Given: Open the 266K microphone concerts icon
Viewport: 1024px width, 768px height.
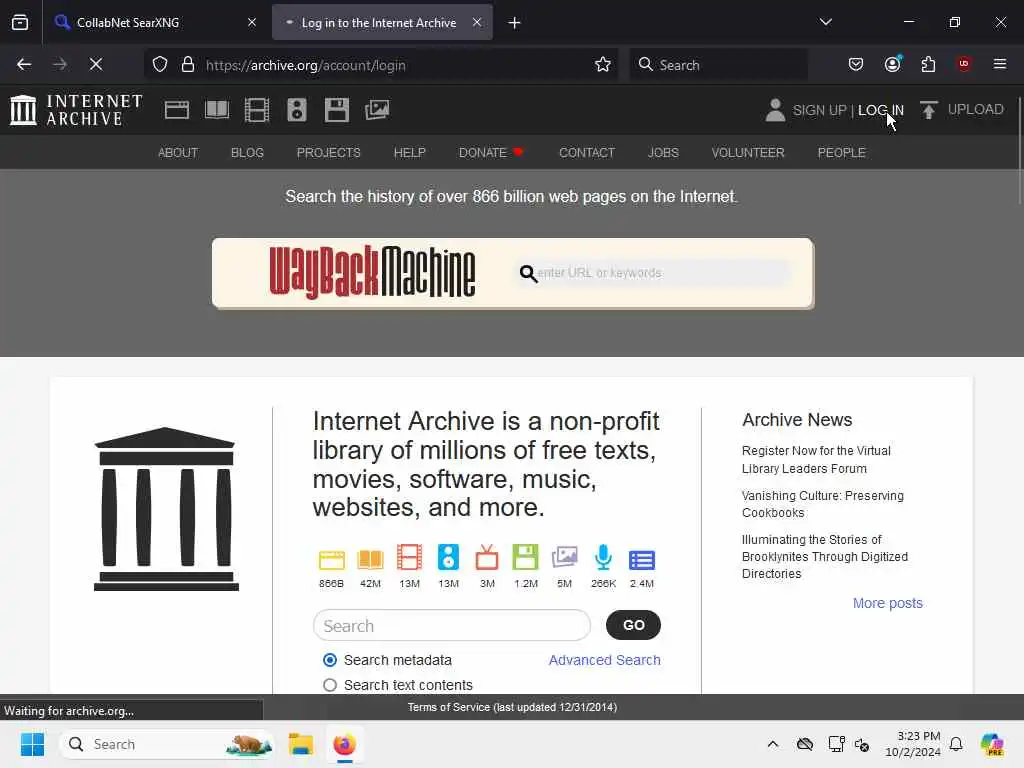Looking at the screenshot, I should 603,558.
